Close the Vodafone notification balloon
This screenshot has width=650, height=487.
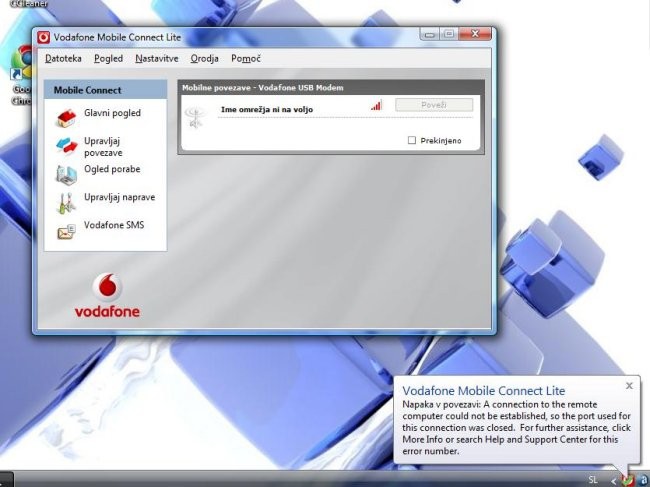(x=629, y=386)
